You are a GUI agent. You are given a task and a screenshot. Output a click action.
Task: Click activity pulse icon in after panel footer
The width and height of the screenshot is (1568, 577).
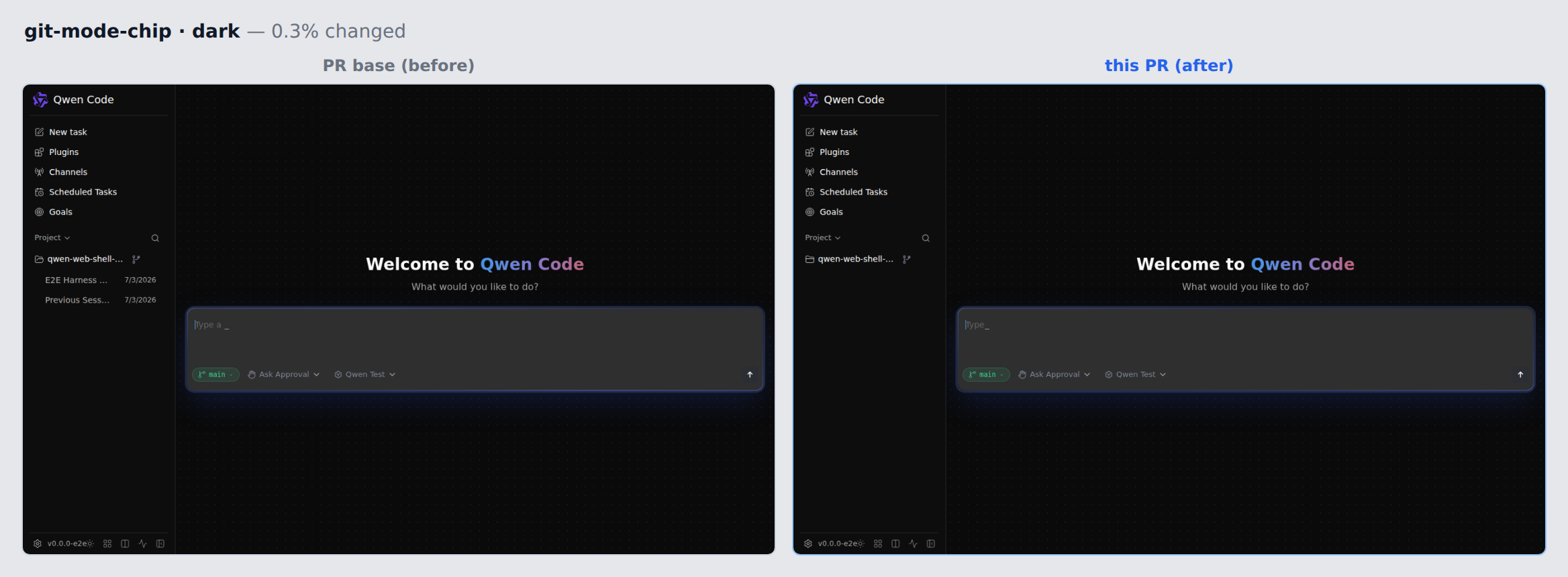point(913,543)
